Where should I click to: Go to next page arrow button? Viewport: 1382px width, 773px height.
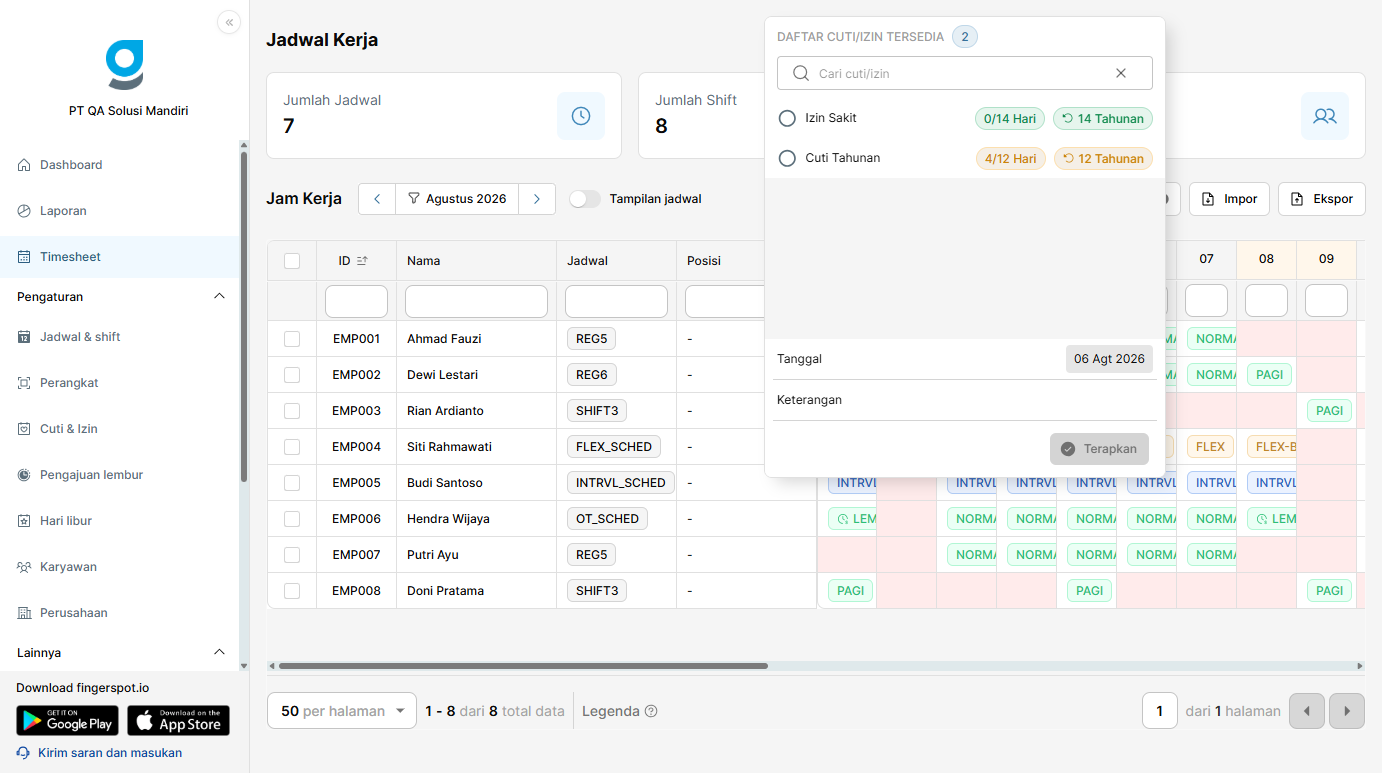click(1347, 711)
